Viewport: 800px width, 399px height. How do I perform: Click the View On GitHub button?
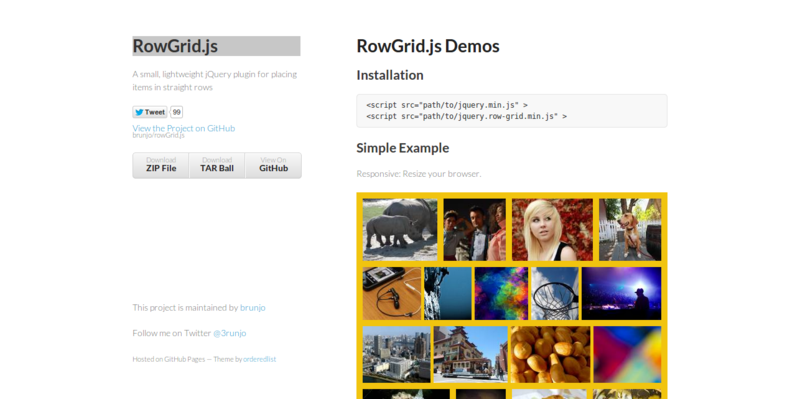(x=273, y=165)
